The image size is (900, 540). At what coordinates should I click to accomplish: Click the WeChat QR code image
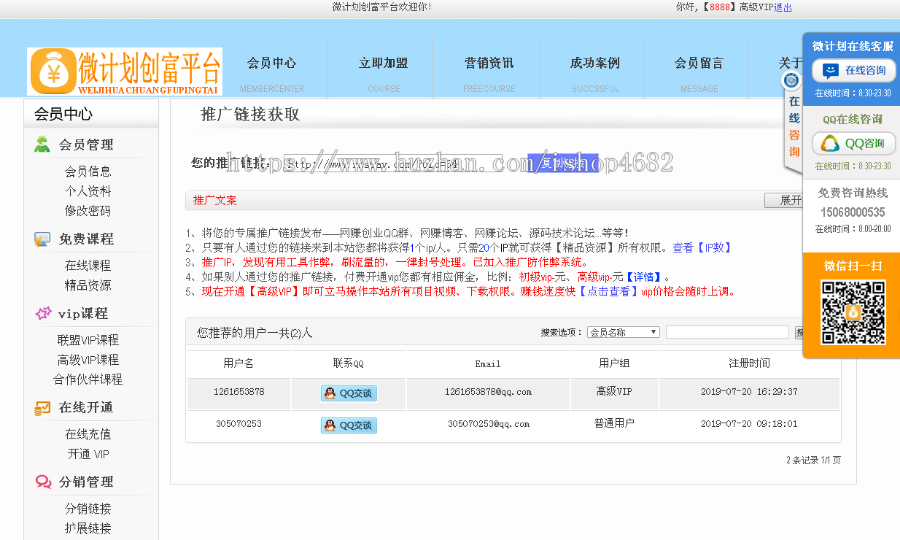pyautogui.click(x=853, y=313)
